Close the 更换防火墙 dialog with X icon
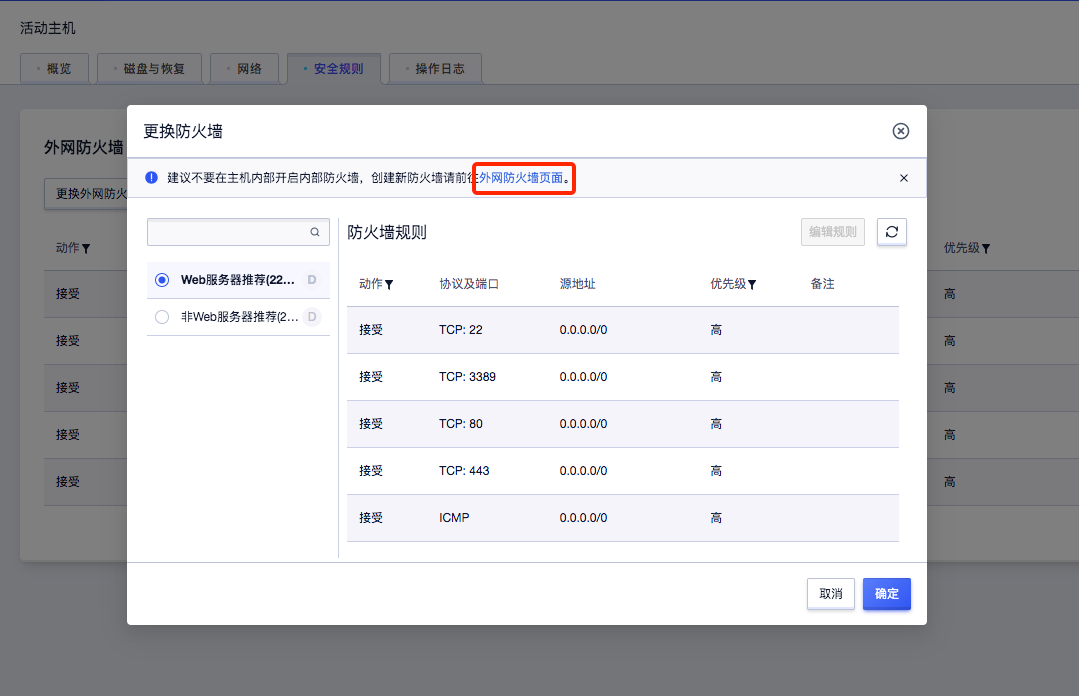Viewport: 1079px width, 696px height. click(900, 131)
